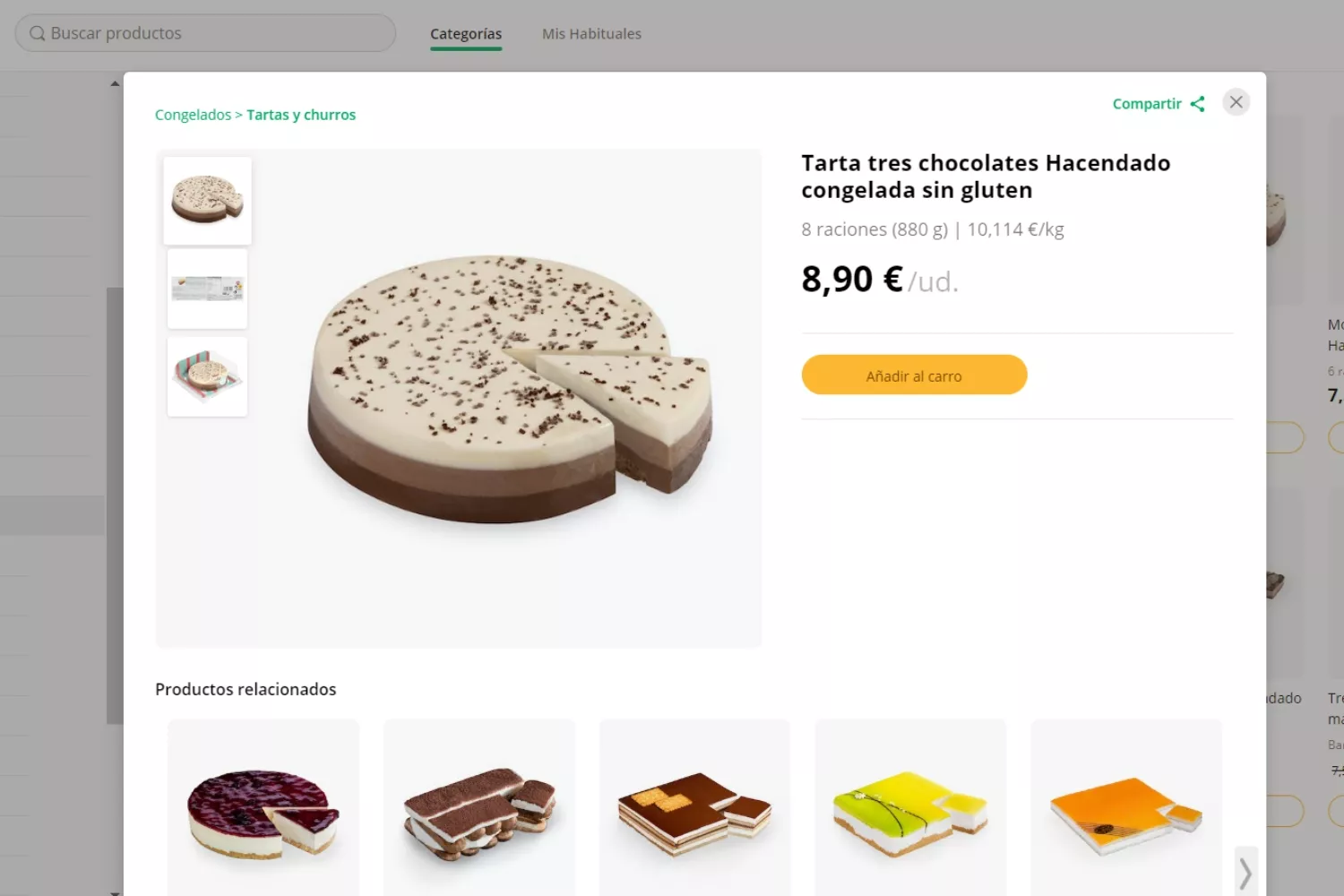The height and width of the screenshot is (896, 1344).
Task: Click the Compartir link text
Action: [x=1146, y=104]
